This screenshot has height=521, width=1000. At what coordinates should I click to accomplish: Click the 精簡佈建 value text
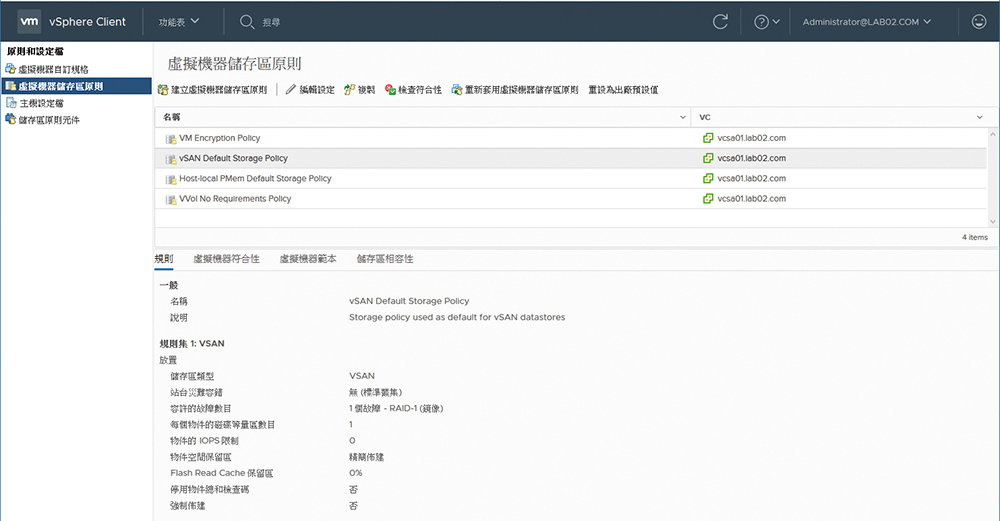tap(367, 457)
